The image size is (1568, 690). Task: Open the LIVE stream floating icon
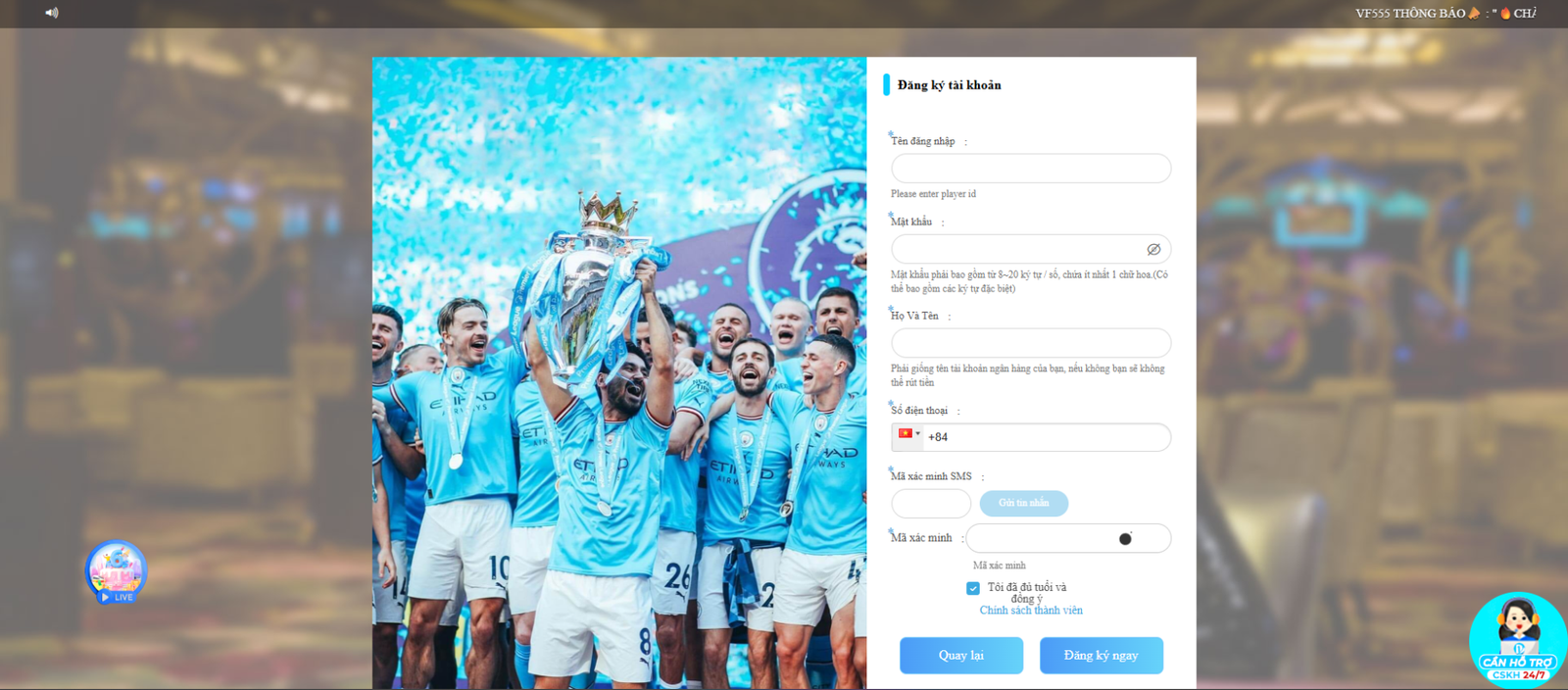[116, 571]
